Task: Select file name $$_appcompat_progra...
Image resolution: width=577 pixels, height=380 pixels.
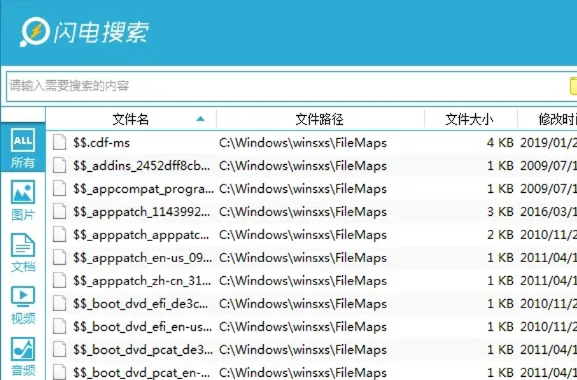Action: 143,189
